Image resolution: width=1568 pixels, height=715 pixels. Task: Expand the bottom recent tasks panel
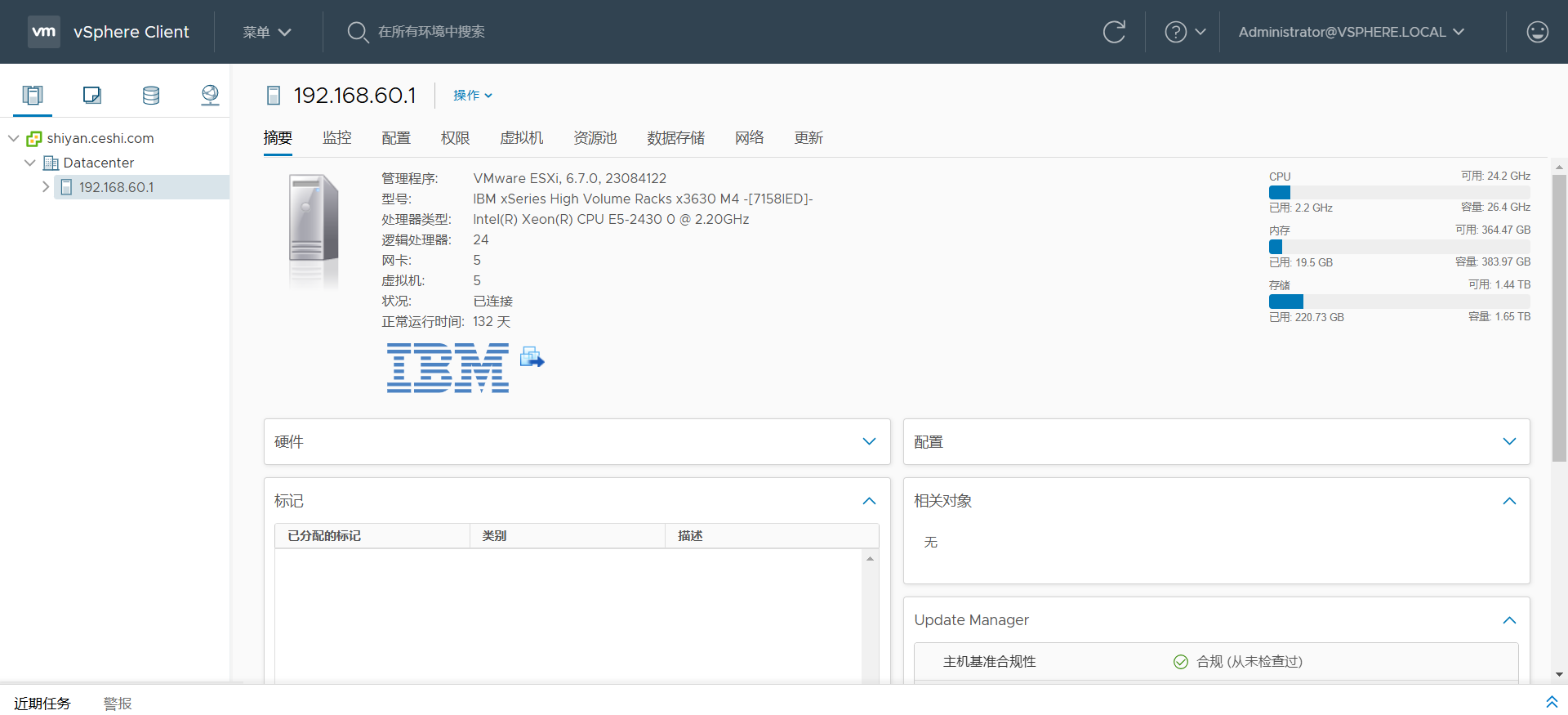point(1552,702)
